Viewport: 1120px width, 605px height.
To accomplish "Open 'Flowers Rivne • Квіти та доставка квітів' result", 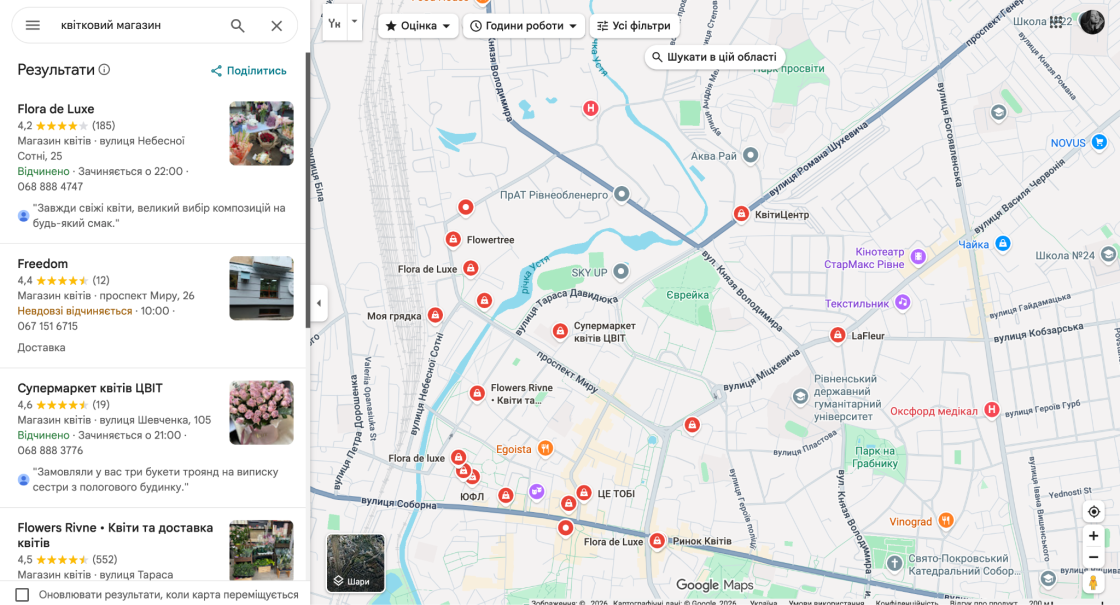I will (115, 535).
